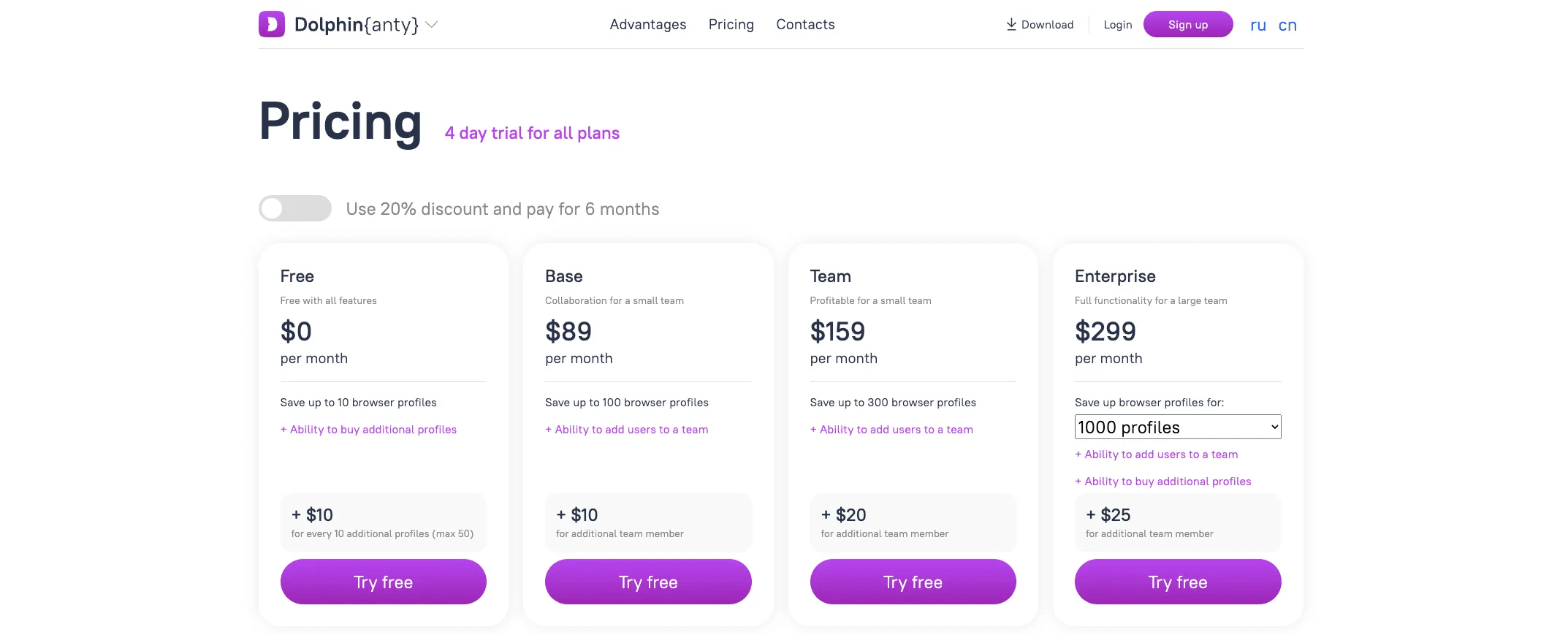Toggle the 20% discount 6-month switch
Viewport: 1568px width, 635px height.
pos(295,208)
